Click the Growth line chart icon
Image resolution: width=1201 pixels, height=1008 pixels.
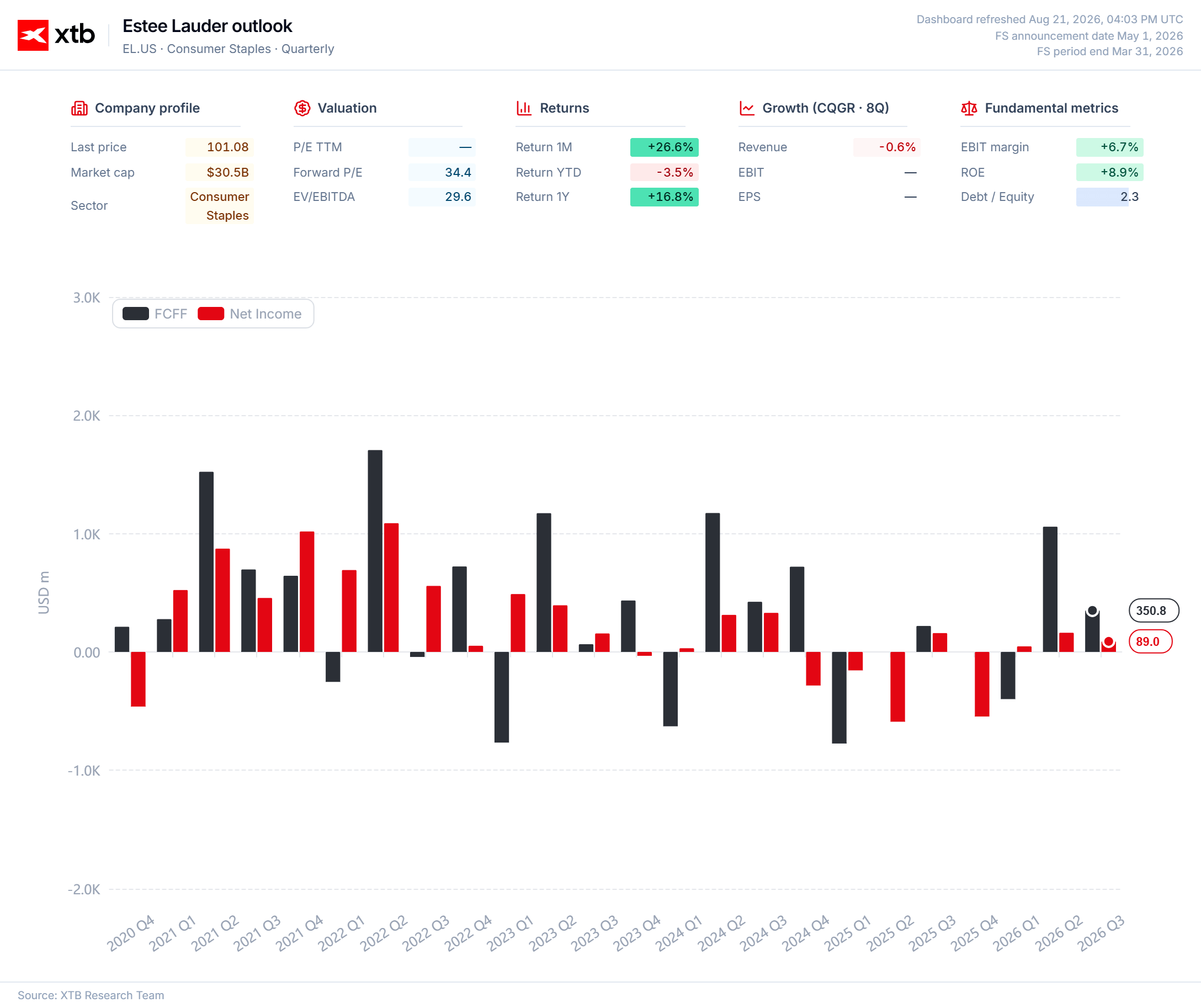point(747,108)
